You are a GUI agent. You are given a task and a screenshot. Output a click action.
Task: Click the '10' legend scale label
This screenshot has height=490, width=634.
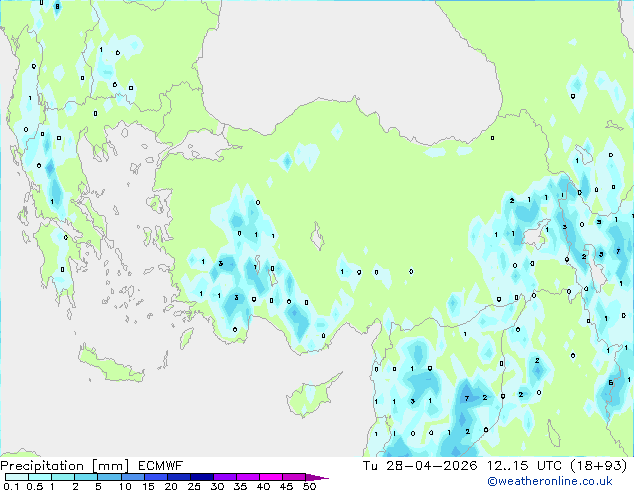(x=125, y=486)
